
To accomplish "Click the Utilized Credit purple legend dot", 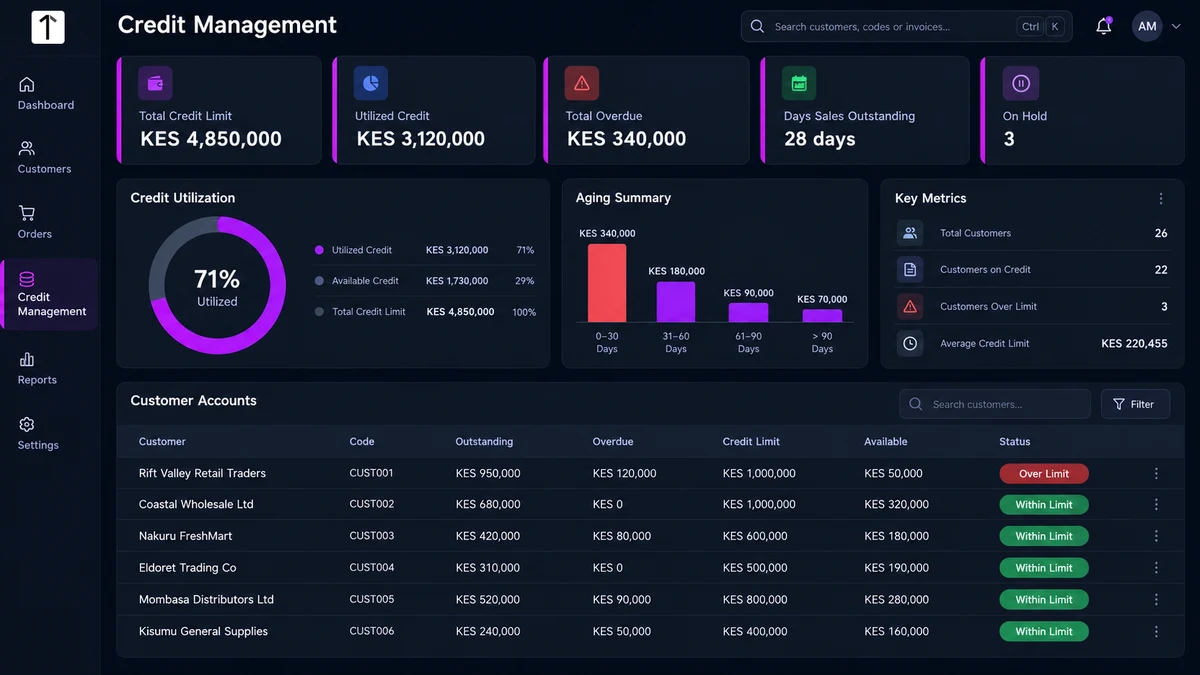I will 319,250.
